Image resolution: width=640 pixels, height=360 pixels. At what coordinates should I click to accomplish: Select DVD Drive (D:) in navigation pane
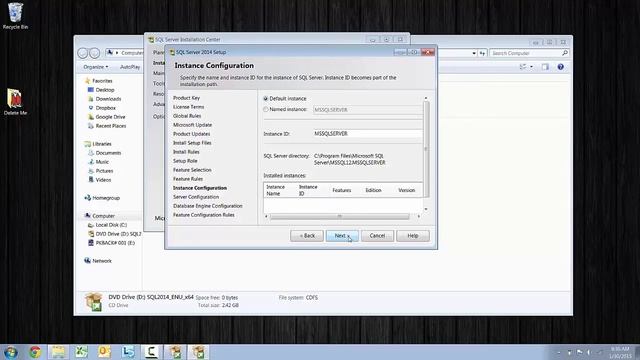118,234
